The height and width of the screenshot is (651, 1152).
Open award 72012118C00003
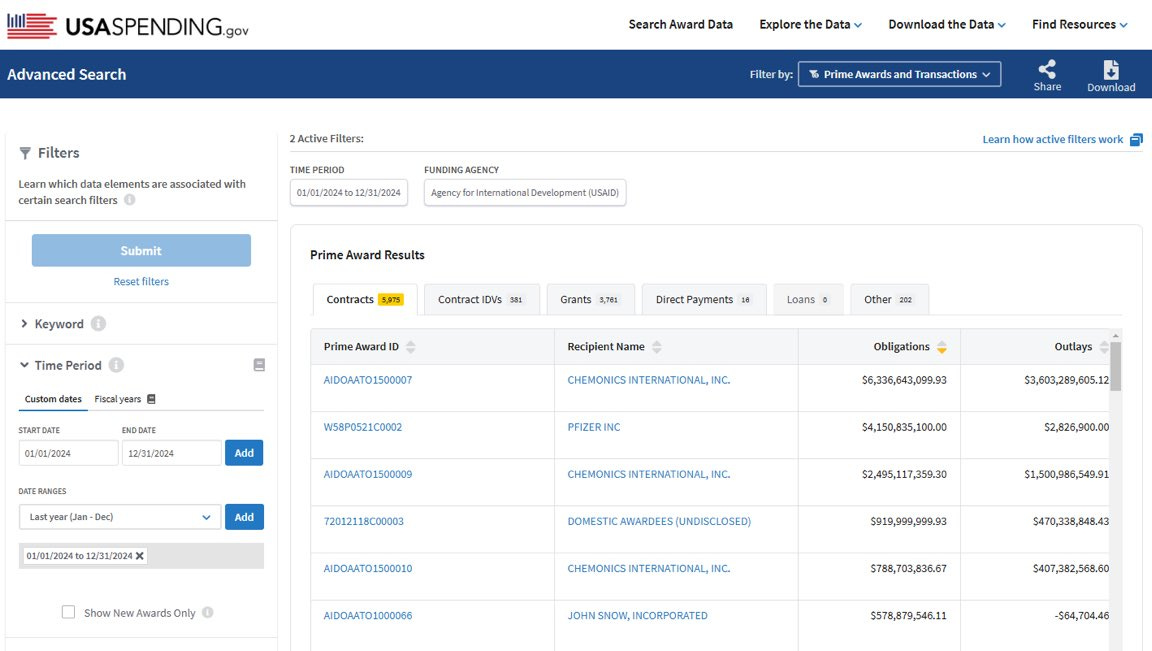pyautogui.click(x=363, y=521)
